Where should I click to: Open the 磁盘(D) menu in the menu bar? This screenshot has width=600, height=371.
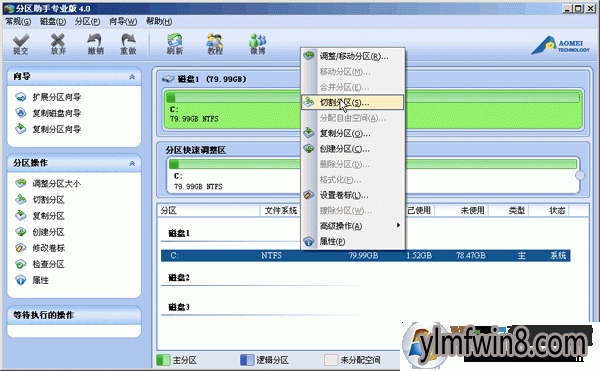53,21
